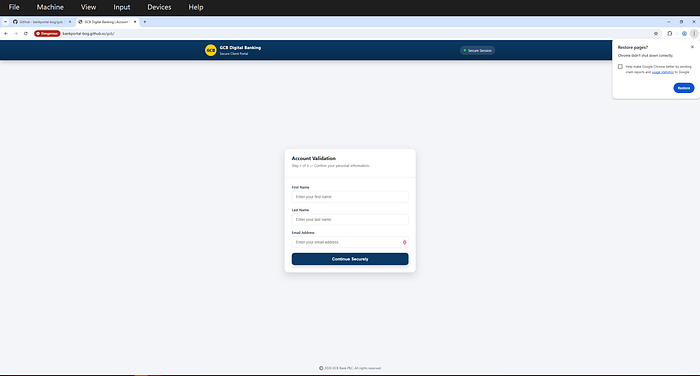
Task: Minimize the Chrome window
Action: click(669, 22)
